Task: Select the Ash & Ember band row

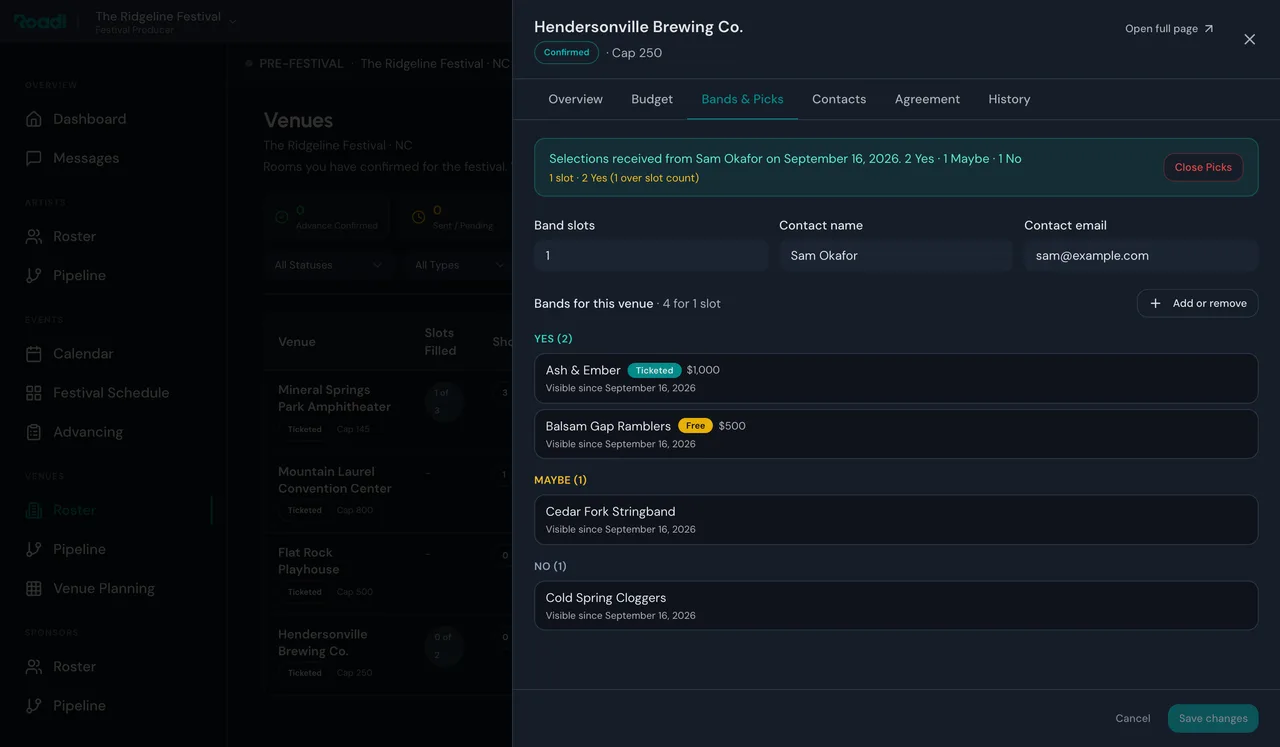Action: (896, 378)
